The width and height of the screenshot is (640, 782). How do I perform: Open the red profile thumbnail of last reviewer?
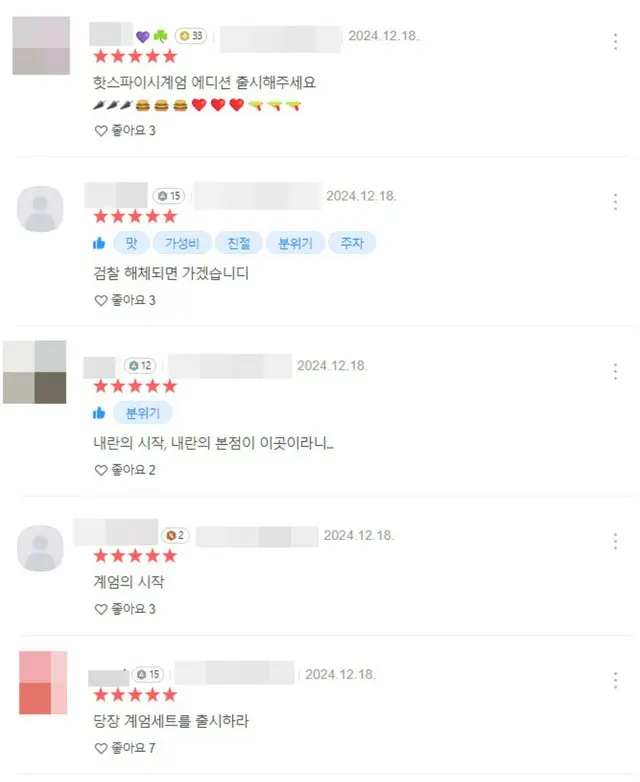43,682
